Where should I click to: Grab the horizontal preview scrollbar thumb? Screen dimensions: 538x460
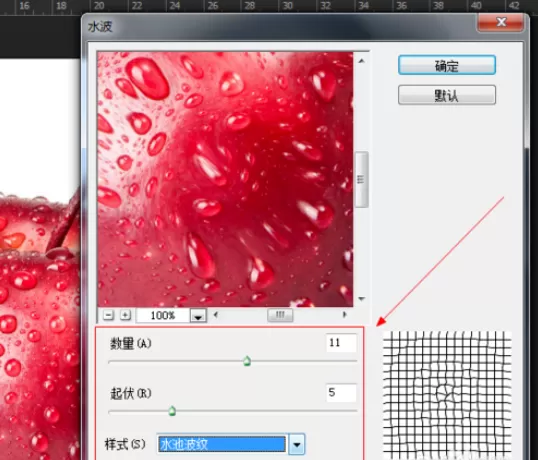coord(280,315)
